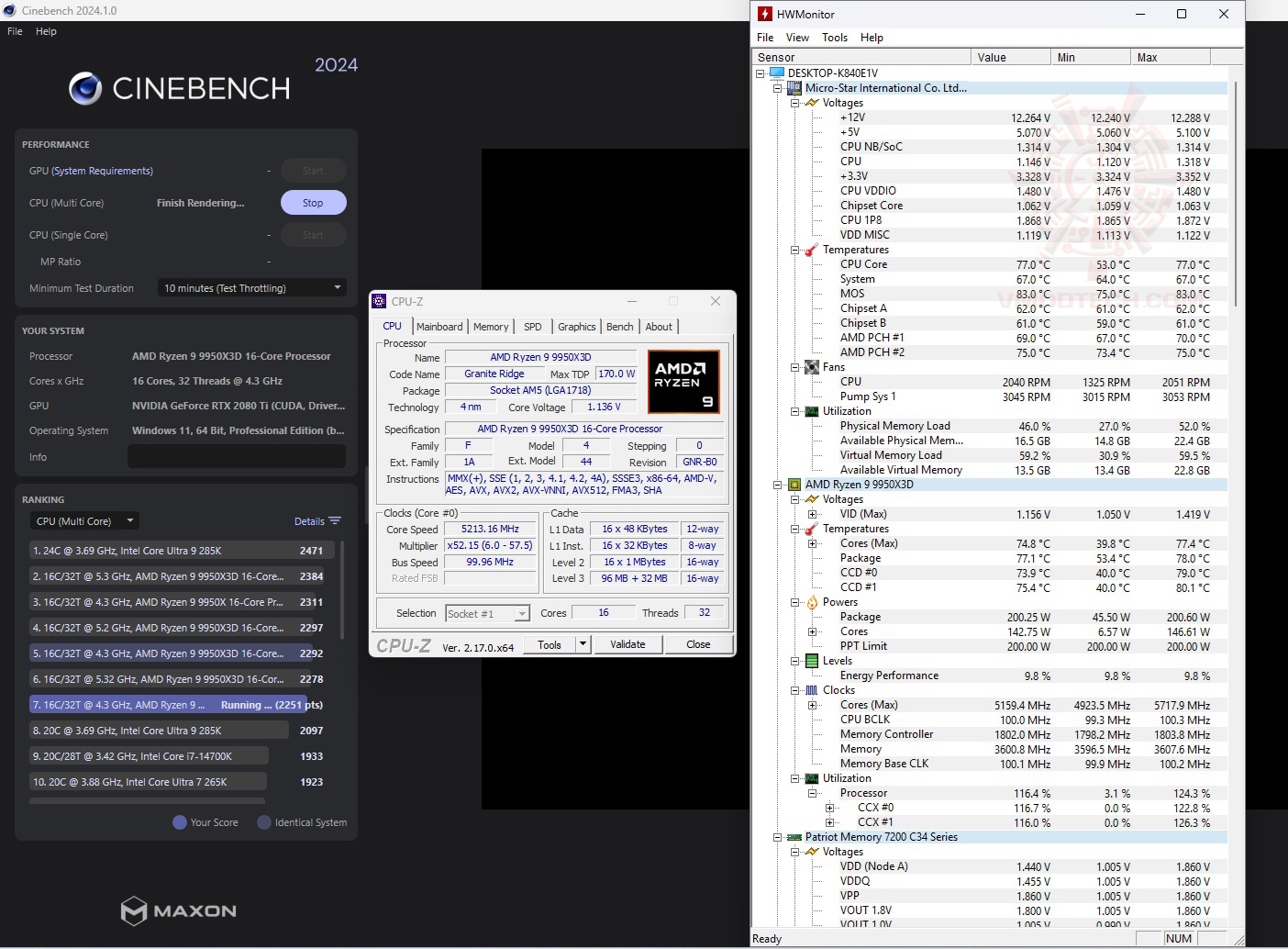Image resolution: width=1288 pixels, height=949 pixels.
Task: Click the Details filter icon in Ranking
Action: tap(335, 520)
